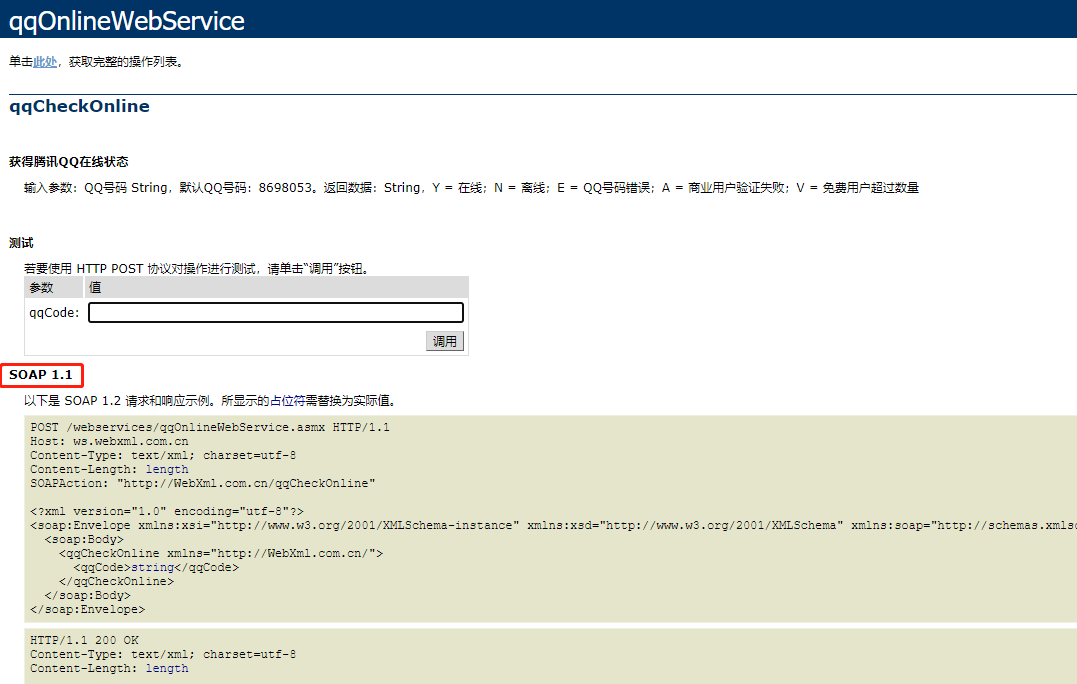
Task: Click the SOAPAction header line
Action: [x=203, y=483]
